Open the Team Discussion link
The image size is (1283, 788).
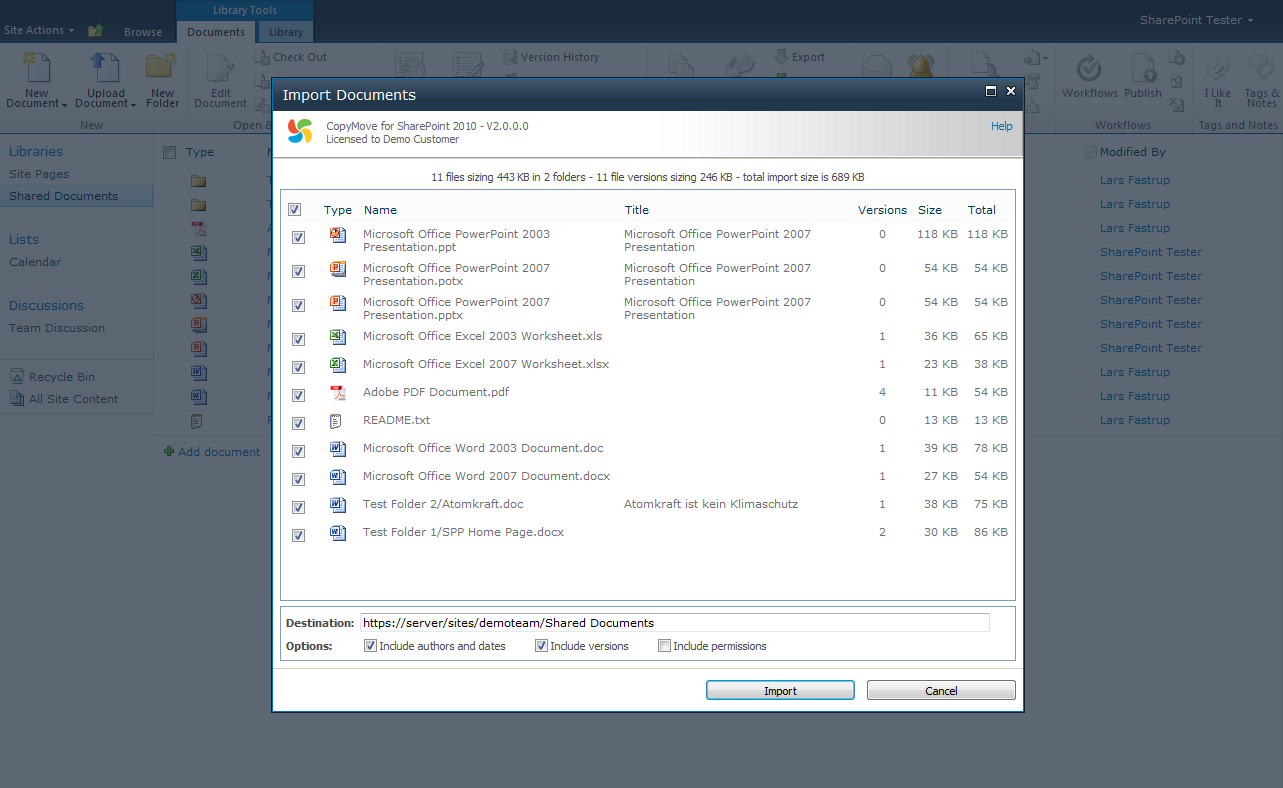pyautogui.click(x=57, y=328)
